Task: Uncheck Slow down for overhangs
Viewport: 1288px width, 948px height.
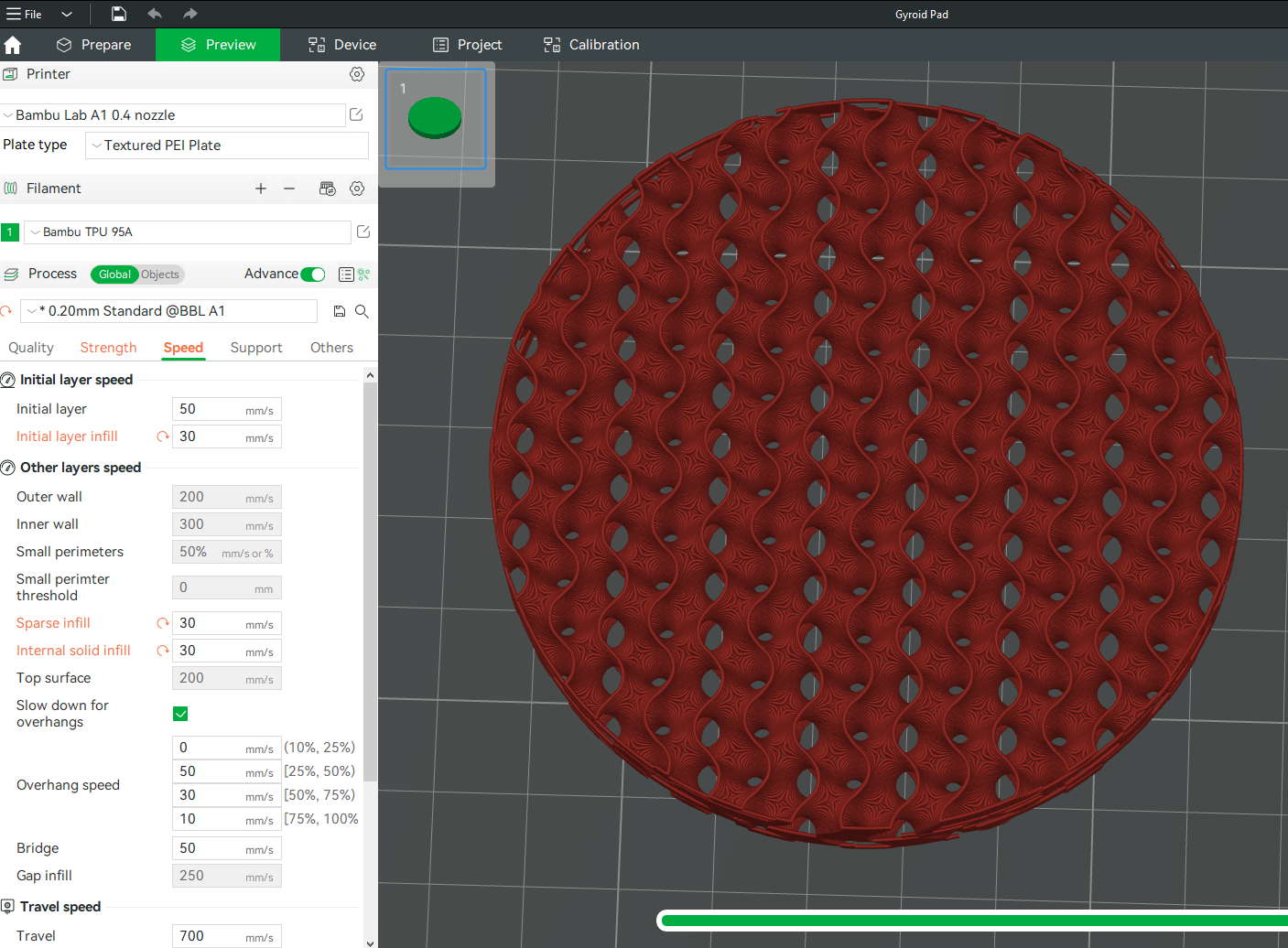Action: (x=180, y=714)
